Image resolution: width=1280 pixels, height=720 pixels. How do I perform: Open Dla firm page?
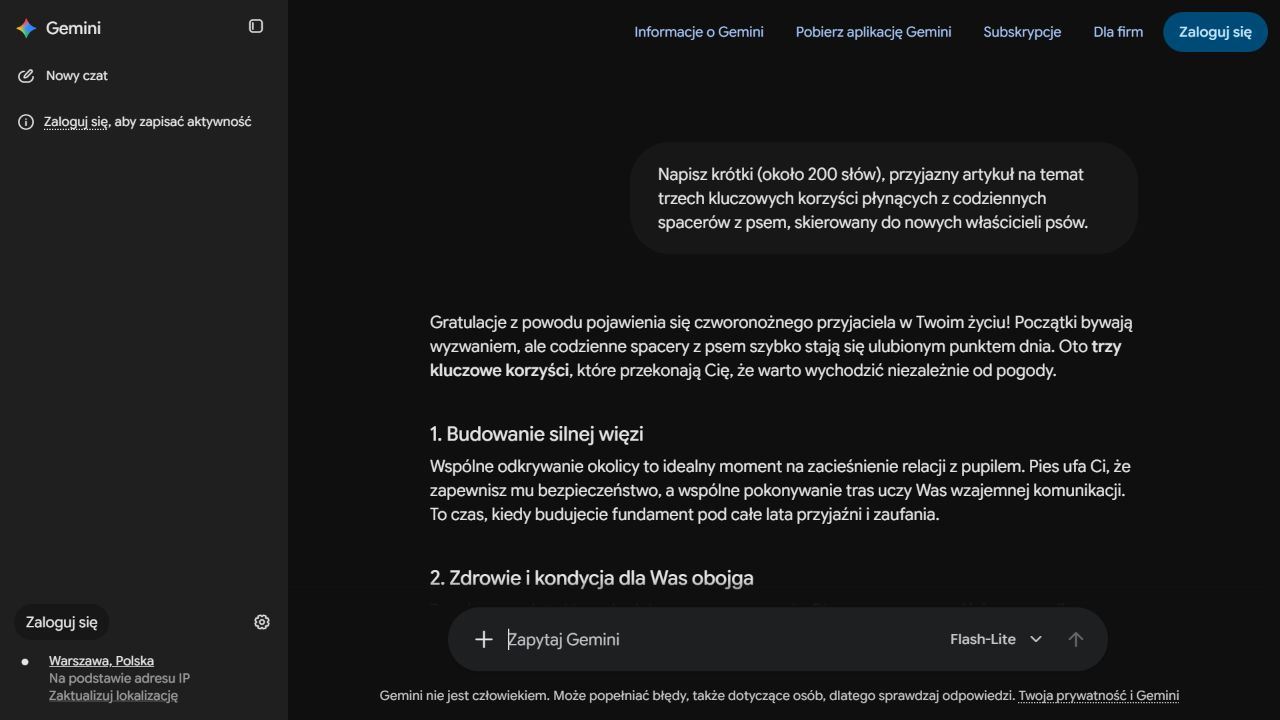1118,32
